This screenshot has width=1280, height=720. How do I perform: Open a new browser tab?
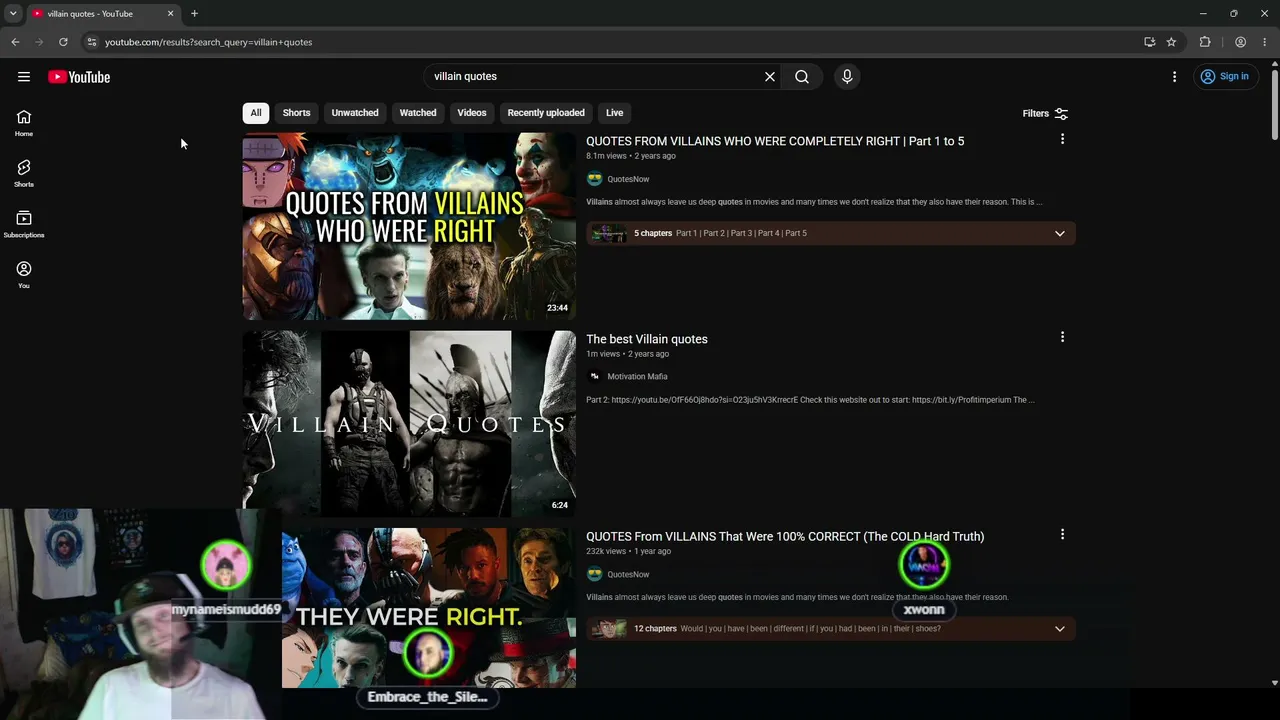tap(194, 14)
